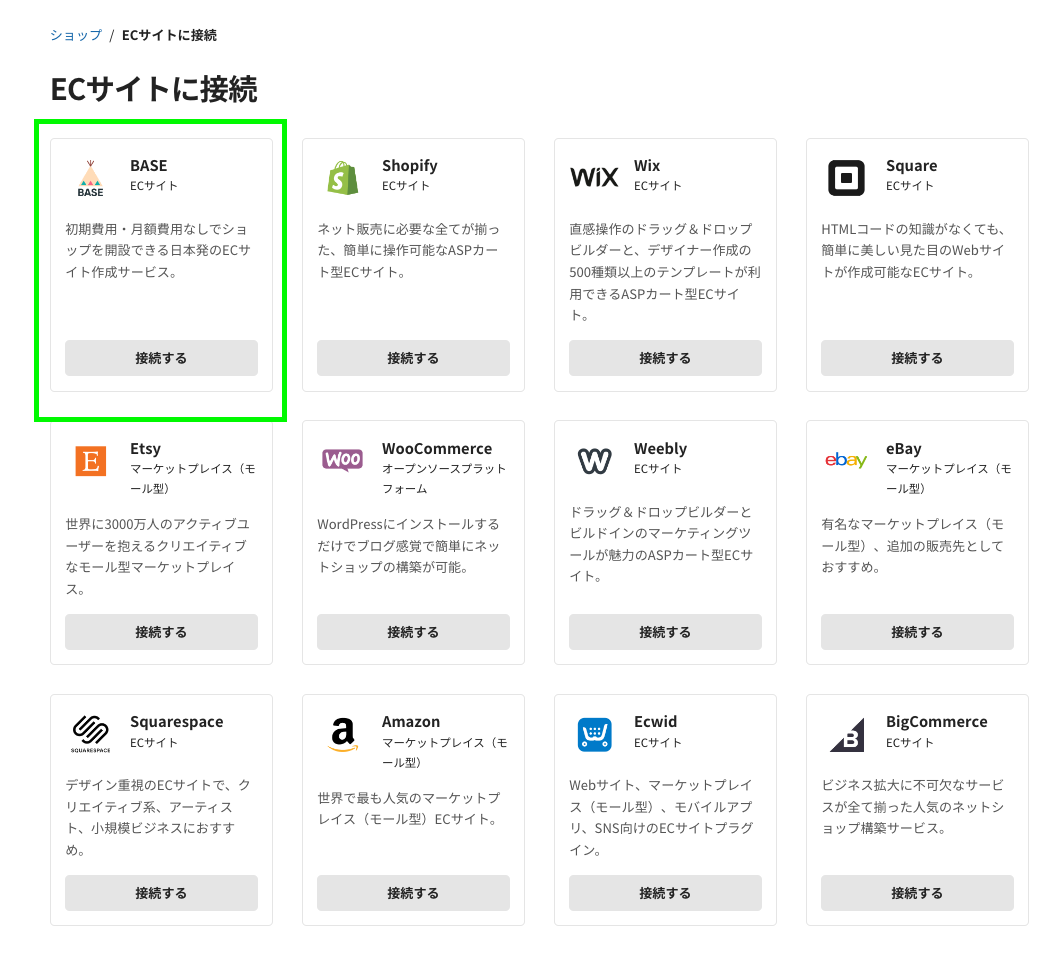The width and height of the screenshot is (1060, 954).
Task: Click the BigCommerce B logo
Action: (847, 734)
